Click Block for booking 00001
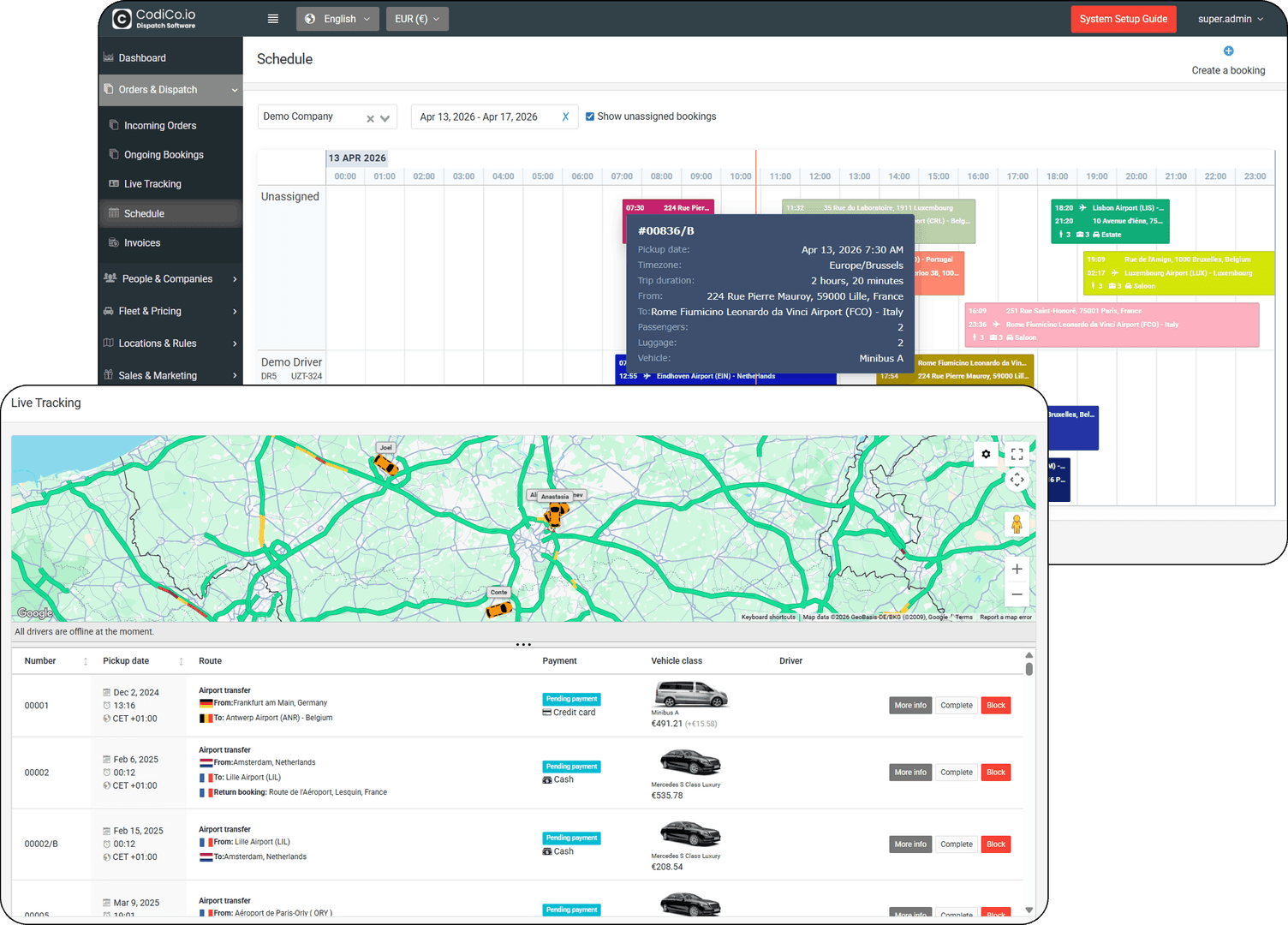This screenshot has width=1288, height=925. [x=996, y=706]
